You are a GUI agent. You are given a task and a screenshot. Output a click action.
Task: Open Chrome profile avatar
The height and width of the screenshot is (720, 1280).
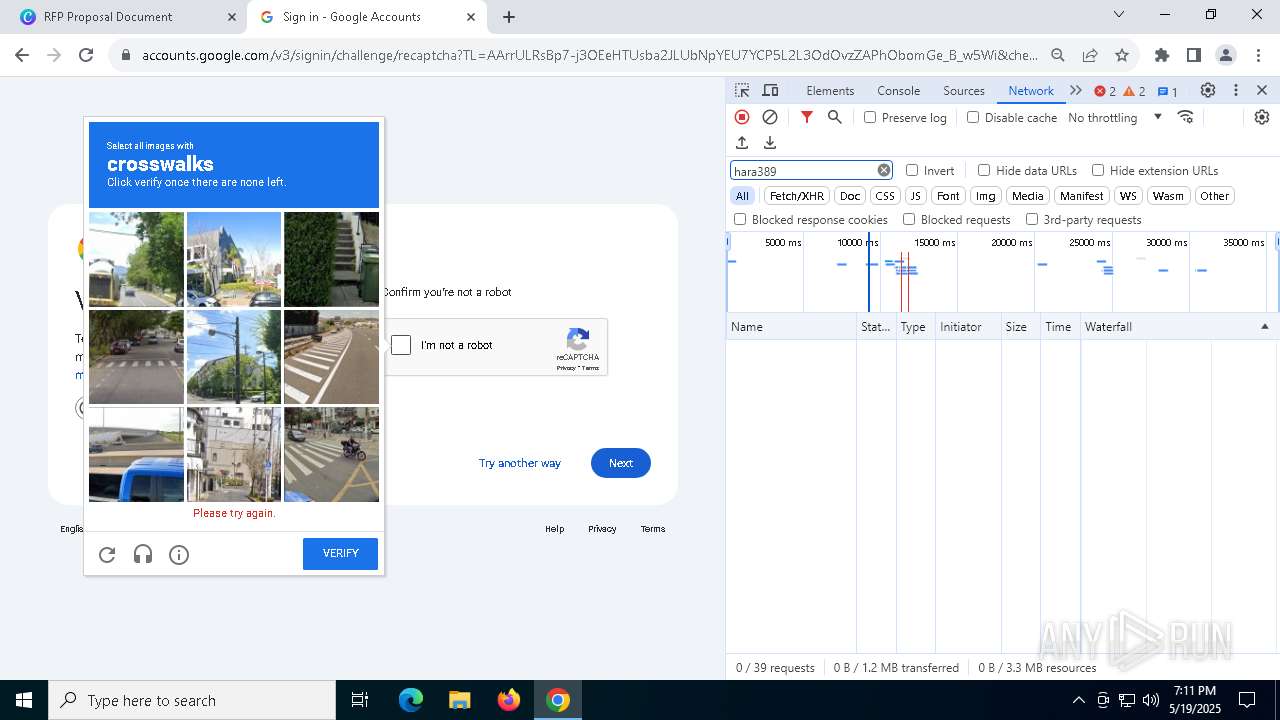point(1226,55)
